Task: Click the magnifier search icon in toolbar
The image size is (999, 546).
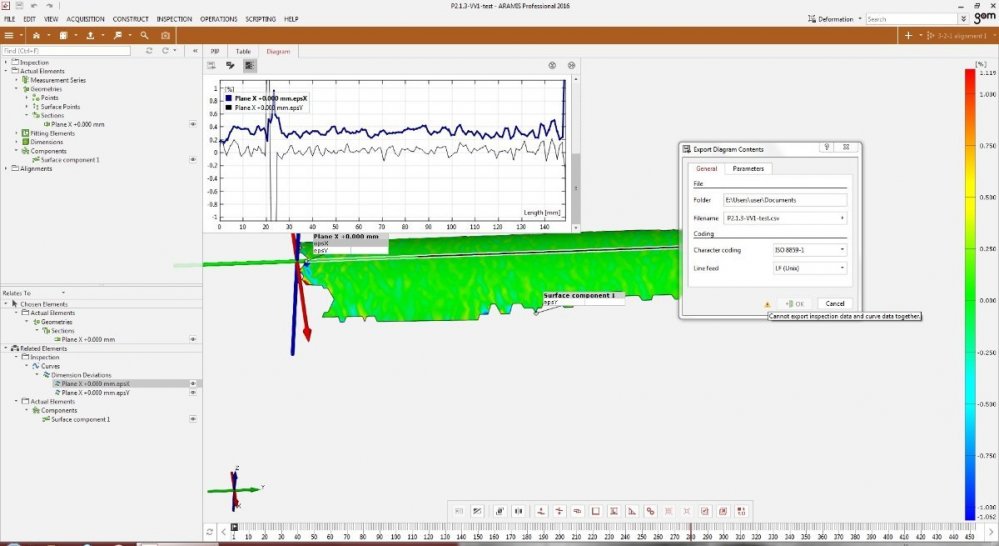Action: pyautogui.click(x=144, y=35)
